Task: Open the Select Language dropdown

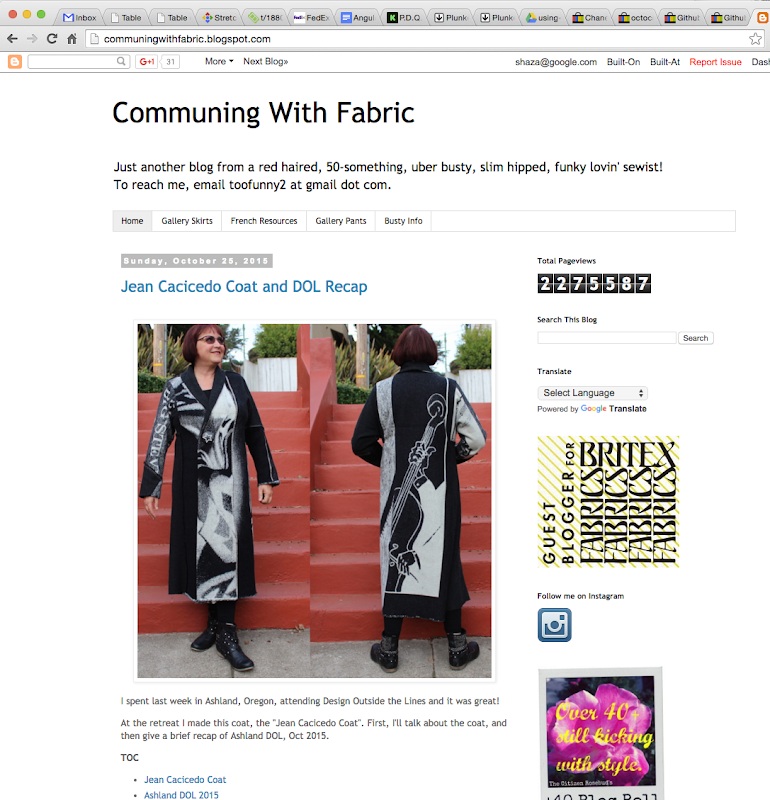Action: (592, 393)
